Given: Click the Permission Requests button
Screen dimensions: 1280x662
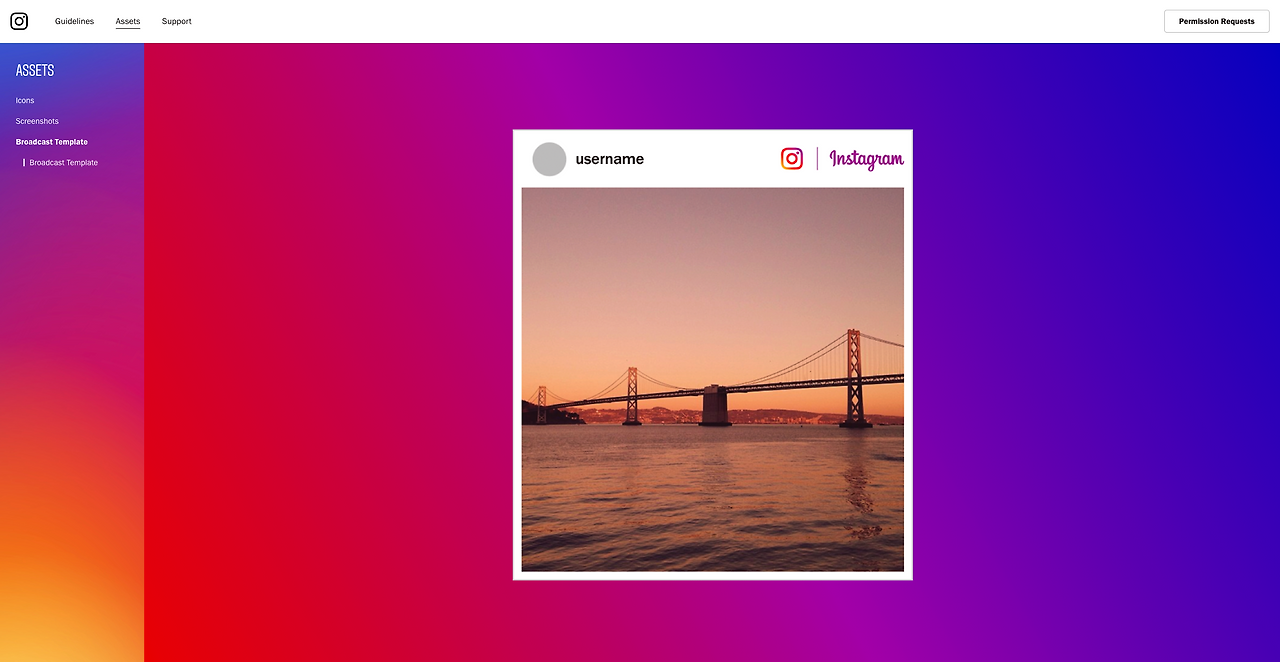Looking at the screenshot, I should 1216,21.
